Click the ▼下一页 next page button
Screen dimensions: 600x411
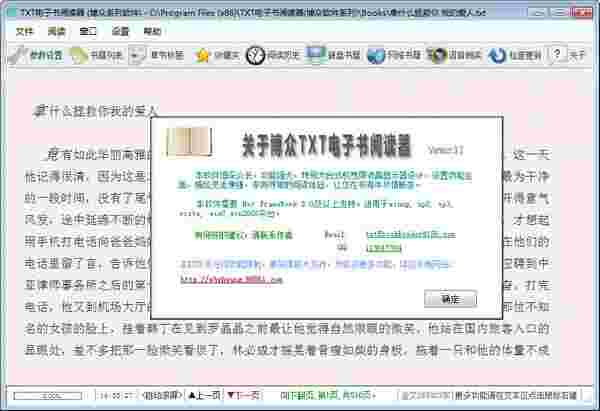coord(243,395)
